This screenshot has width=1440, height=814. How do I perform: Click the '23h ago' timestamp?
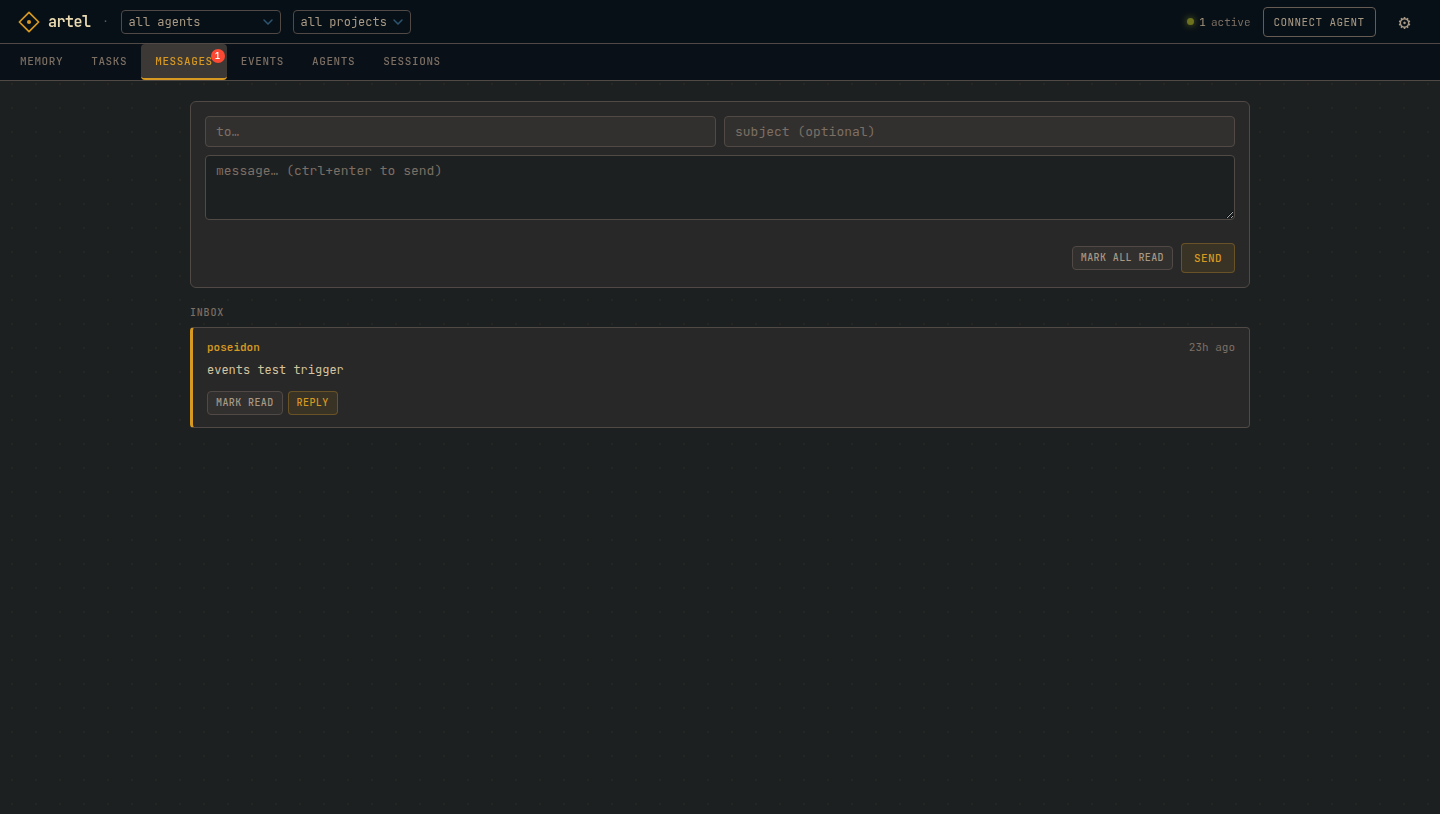coord(1212,348)
